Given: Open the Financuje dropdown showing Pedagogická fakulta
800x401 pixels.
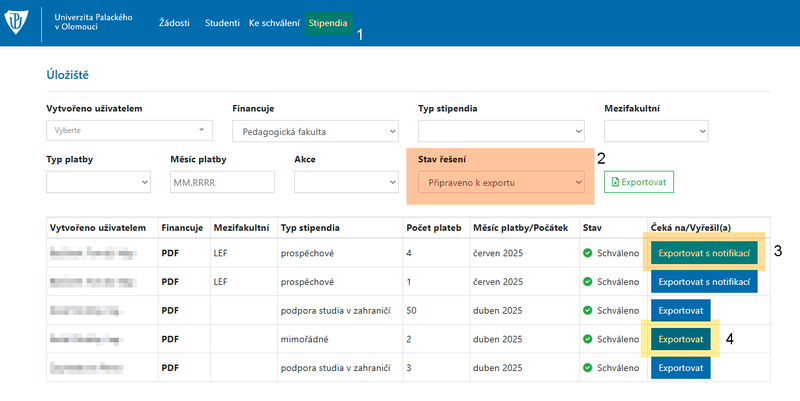Looking at the screenshot, I should tap(314, 131).
